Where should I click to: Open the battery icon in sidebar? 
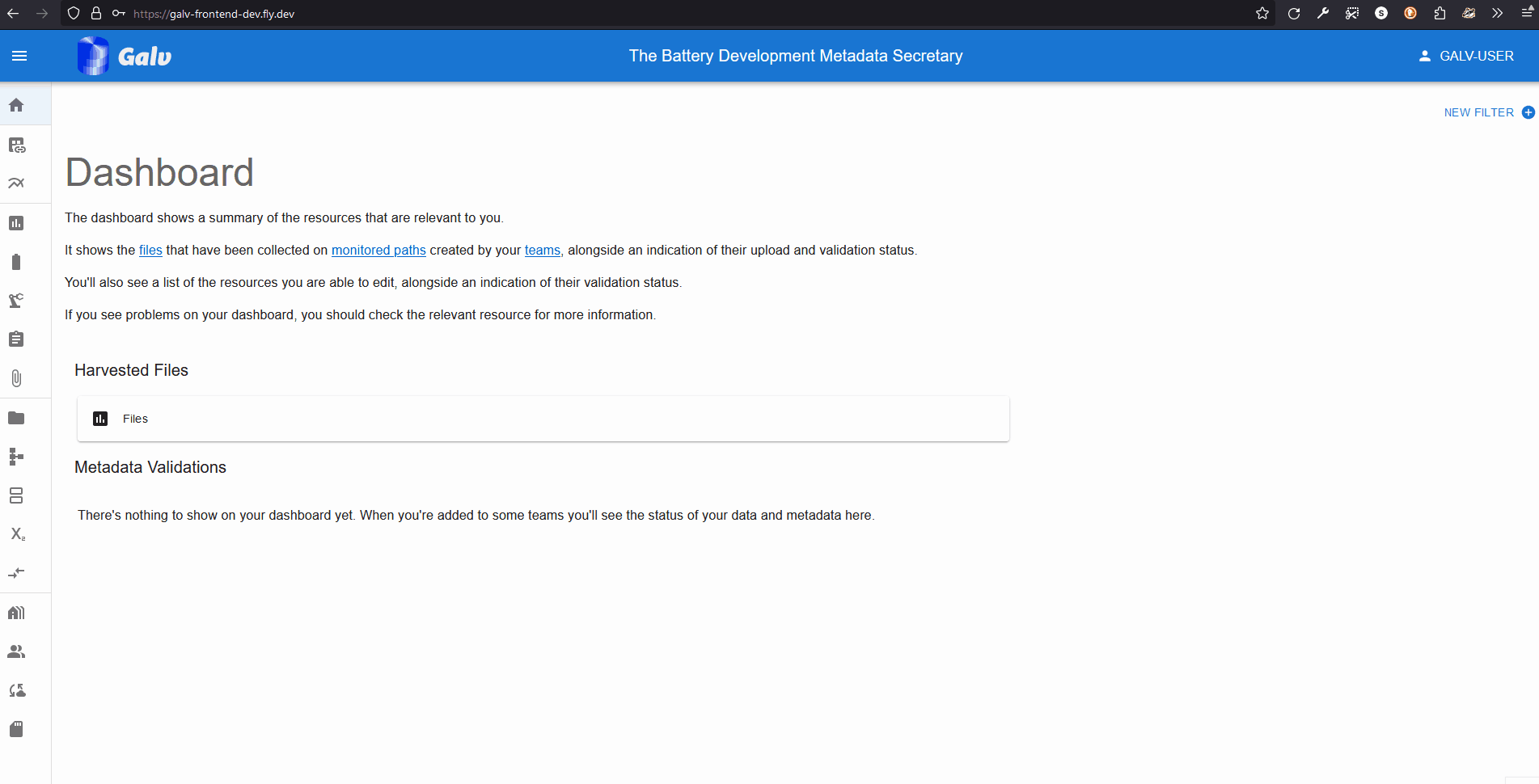tap(16, 262)
